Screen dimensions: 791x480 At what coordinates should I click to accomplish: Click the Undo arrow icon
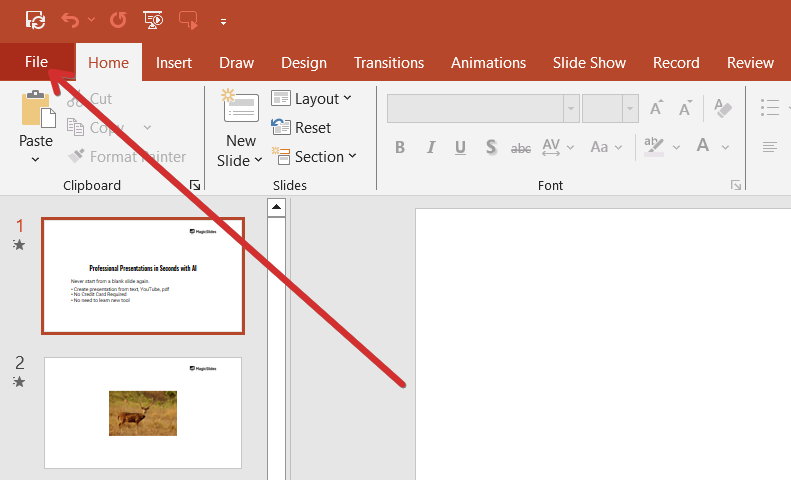69,19
